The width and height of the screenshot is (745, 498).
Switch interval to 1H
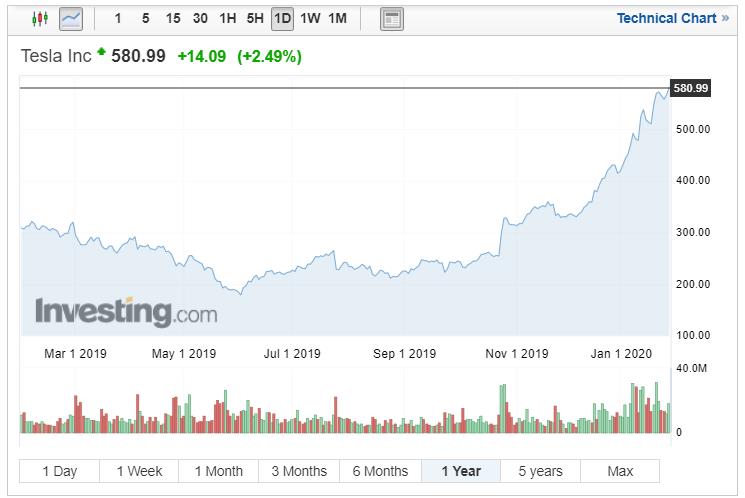[228, 18]
